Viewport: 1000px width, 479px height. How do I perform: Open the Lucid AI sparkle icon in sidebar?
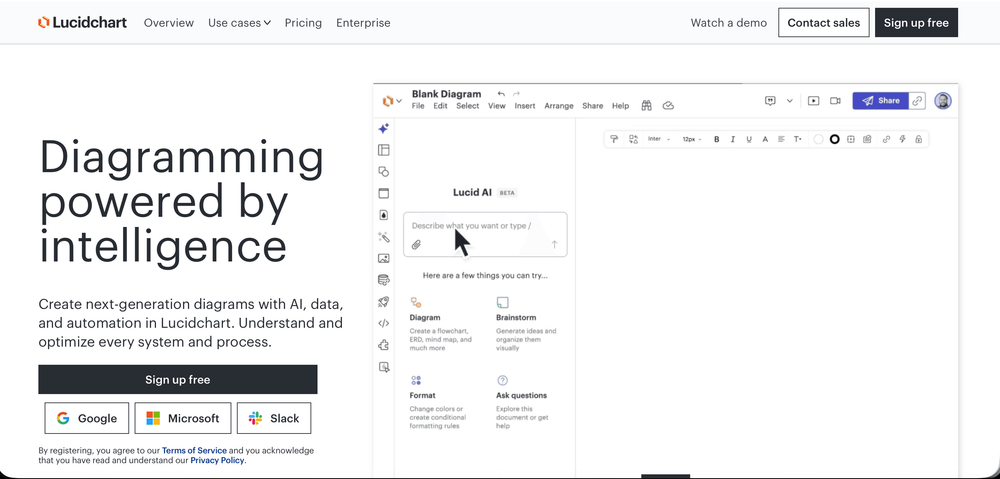pos(383,128)
